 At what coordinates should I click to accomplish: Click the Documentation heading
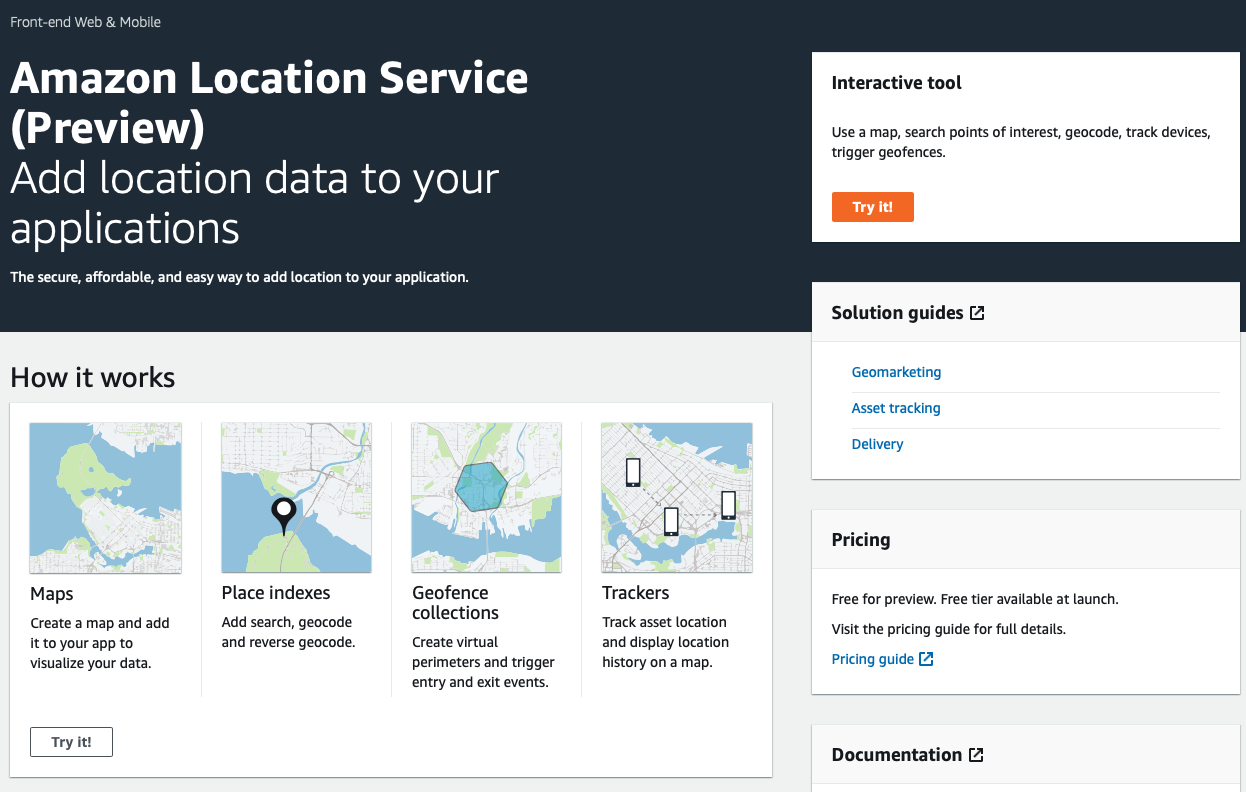897,755
